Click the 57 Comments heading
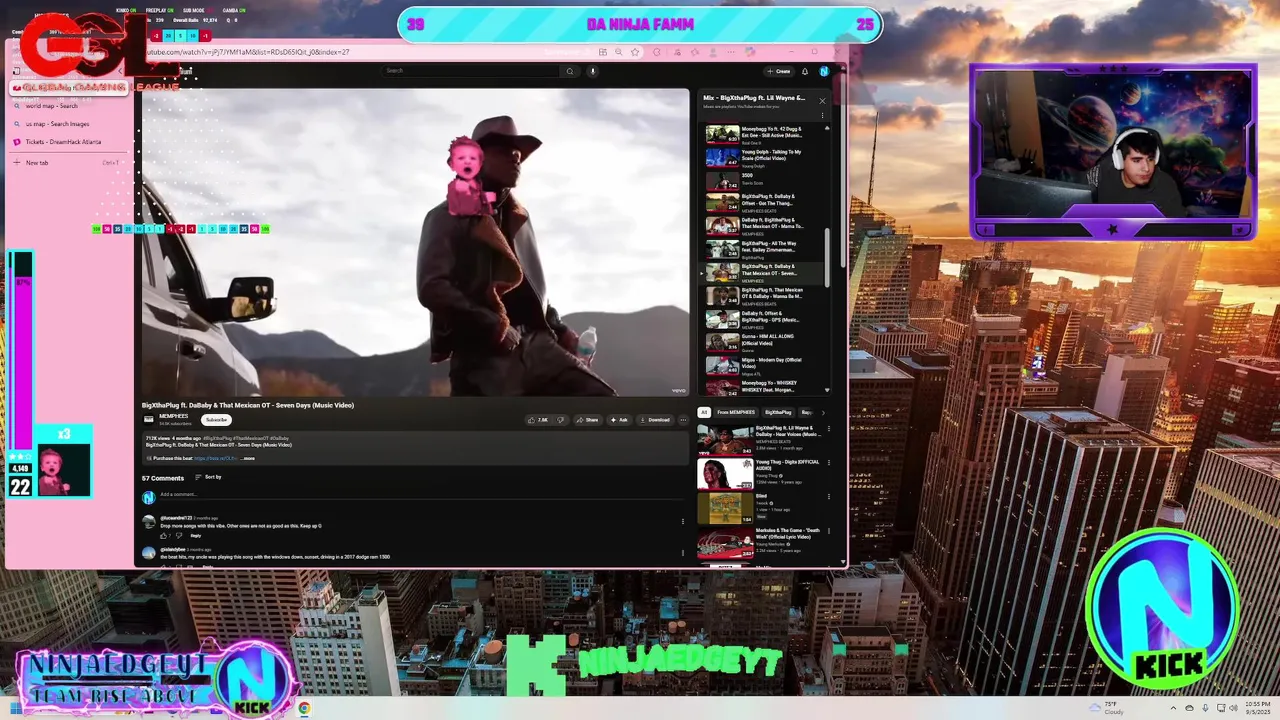The width and height of the screenshot is (1280, 720). 163,478
